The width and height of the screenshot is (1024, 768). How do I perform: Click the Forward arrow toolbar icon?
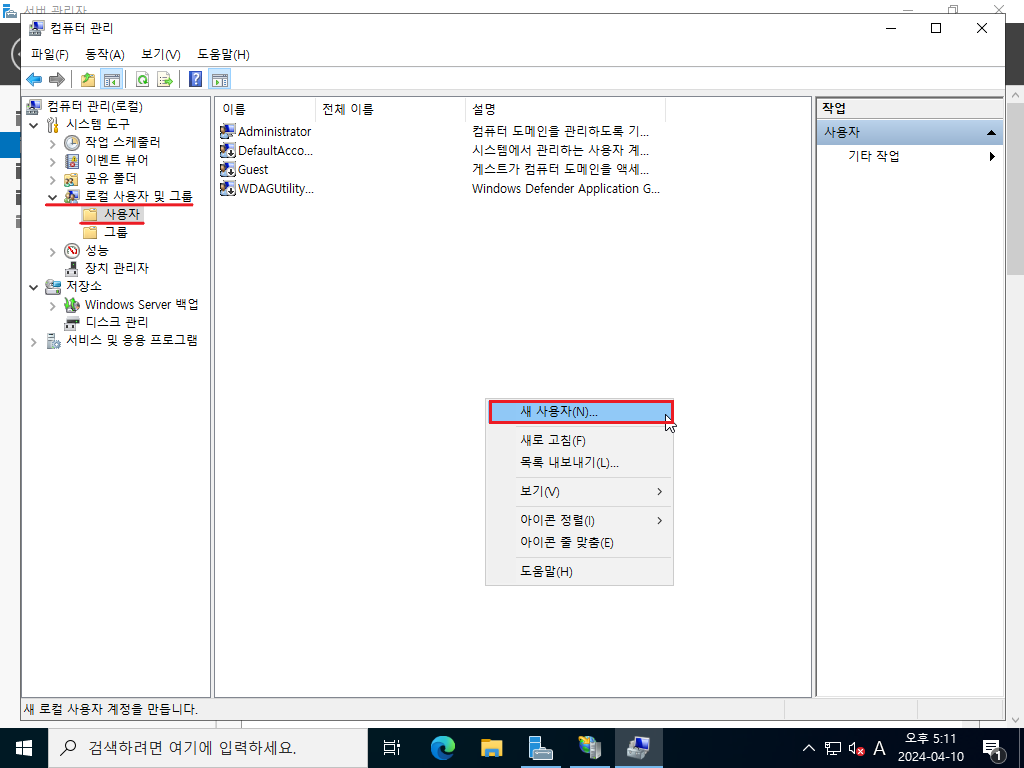point(57,80)
